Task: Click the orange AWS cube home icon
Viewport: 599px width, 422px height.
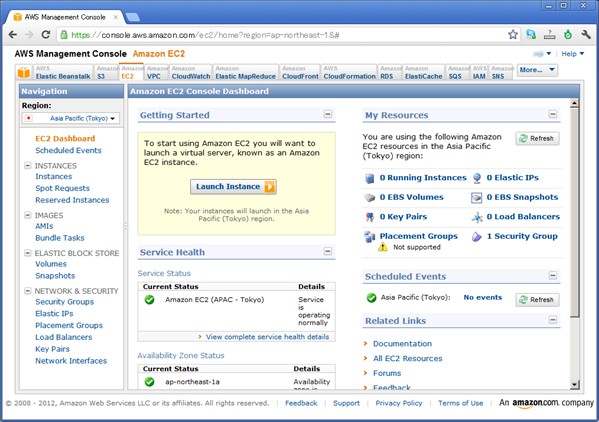Action: tap(24, 72)
